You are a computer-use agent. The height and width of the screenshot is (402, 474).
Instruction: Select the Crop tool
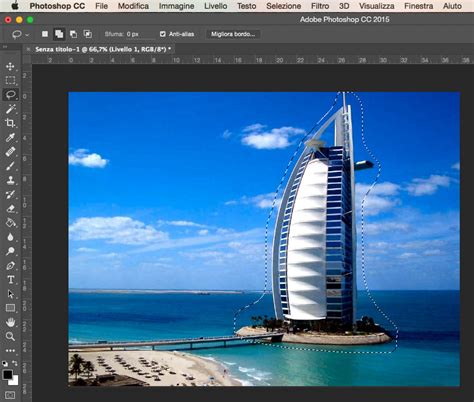point(10,123)
